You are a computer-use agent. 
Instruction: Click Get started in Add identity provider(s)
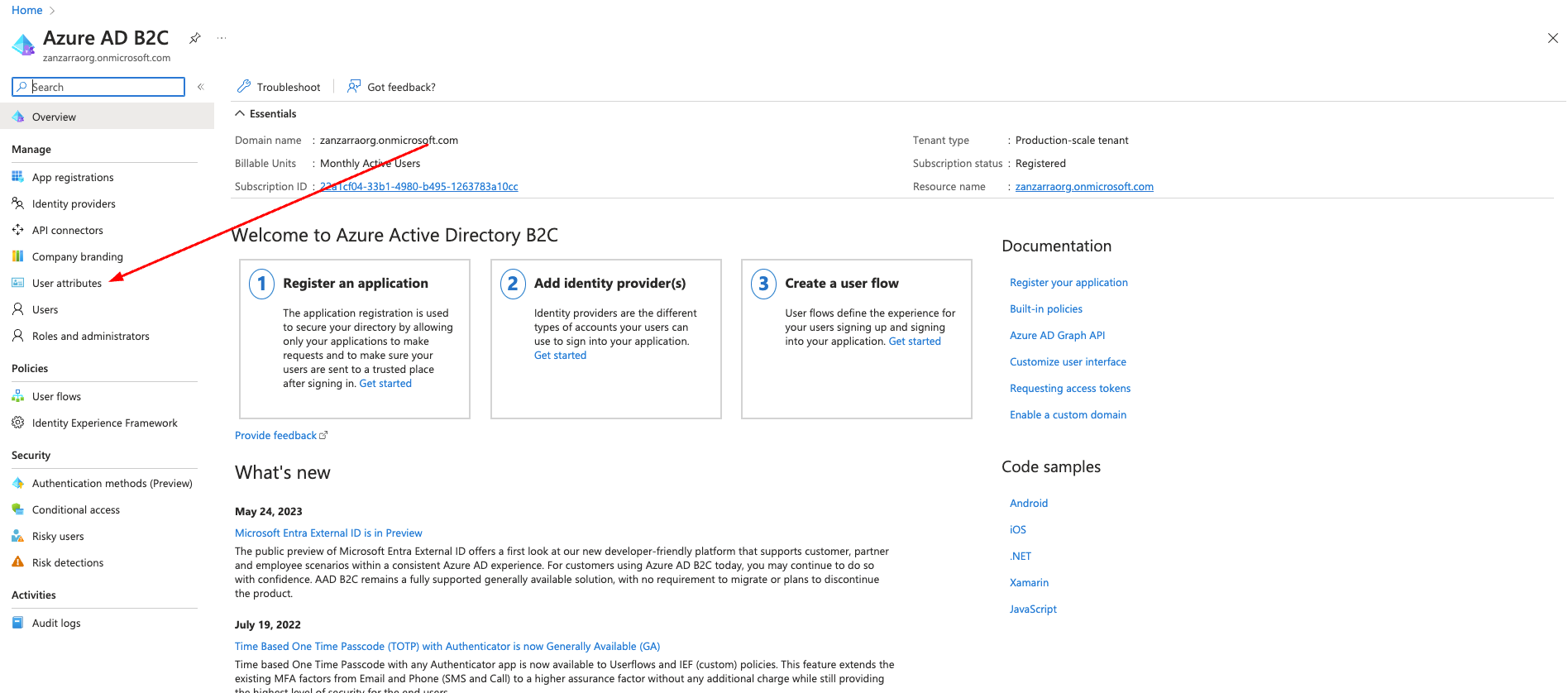pyautogui.click(x=560, y=356)
